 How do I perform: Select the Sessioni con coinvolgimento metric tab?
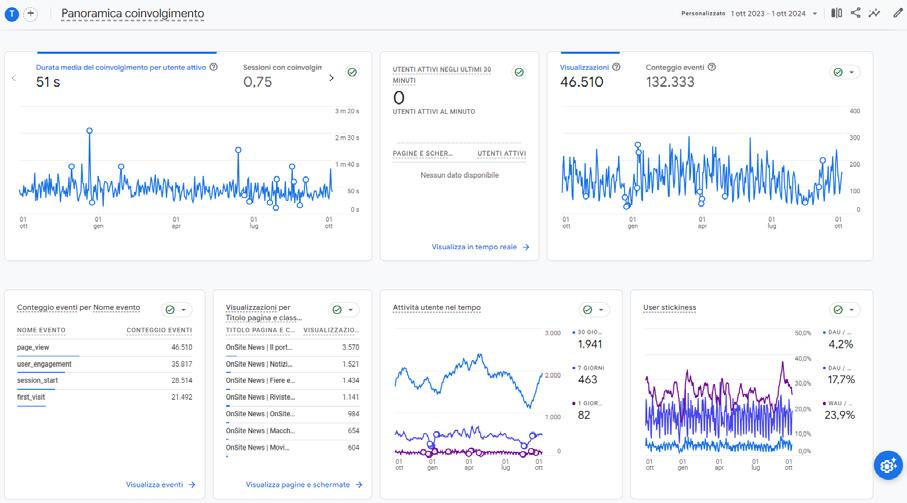click(282, 75)
